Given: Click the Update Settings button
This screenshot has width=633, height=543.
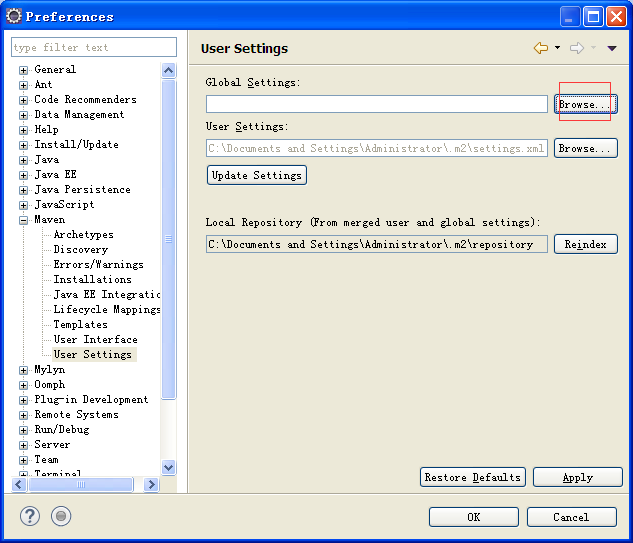Looking at the screenshot, I should click(257, 175).
